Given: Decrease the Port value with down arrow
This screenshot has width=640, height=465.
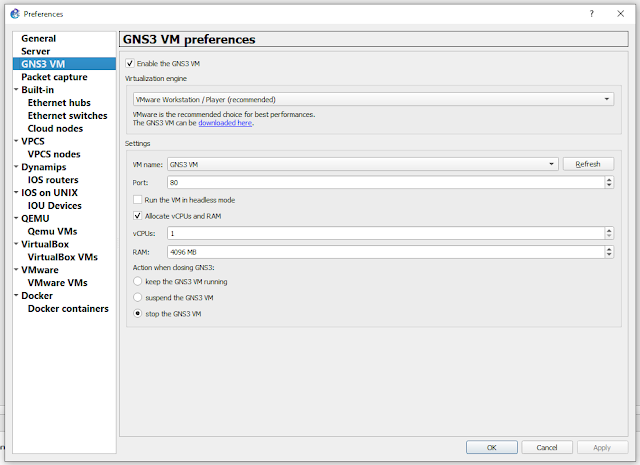Looking at the screenshot, I should [609, 185].
